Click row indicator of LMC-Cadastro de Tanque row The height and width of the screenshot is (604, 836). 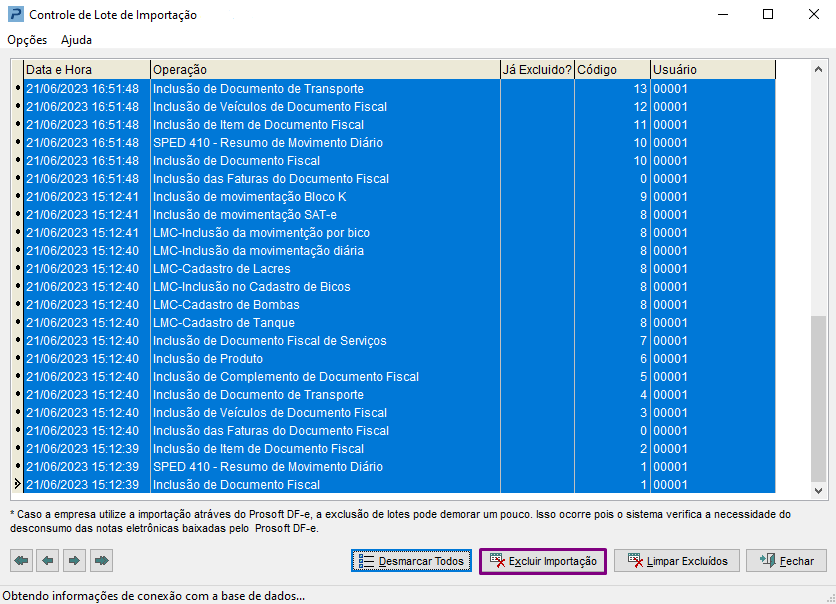[x=18, y=322]
